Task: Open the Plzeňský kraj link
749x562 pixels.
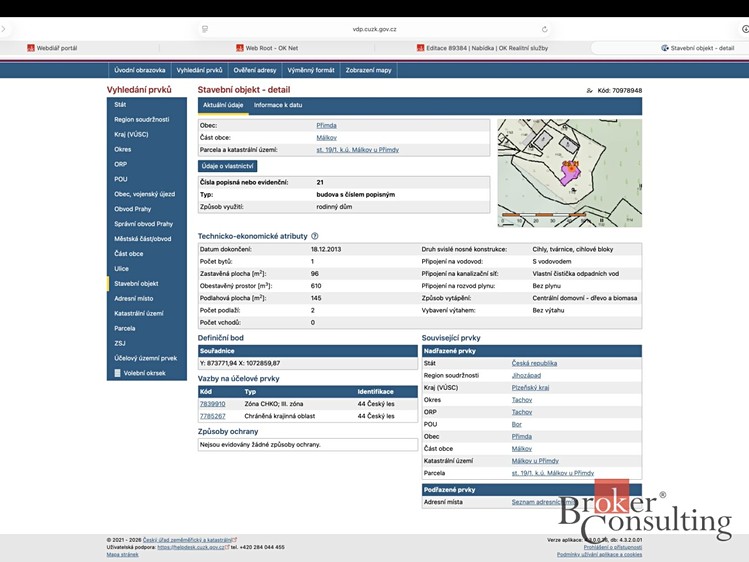Action: (530, 388)
